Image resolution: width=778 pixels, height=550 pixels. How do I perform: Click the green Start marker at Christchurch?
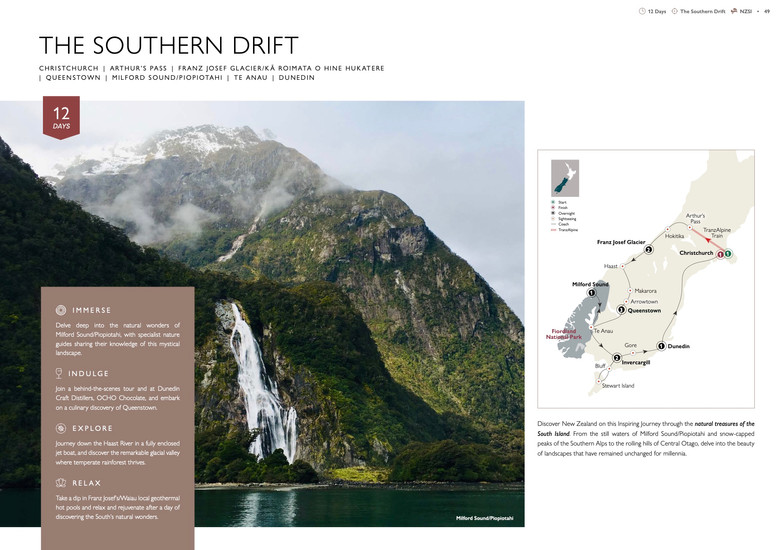click(728, 254)
